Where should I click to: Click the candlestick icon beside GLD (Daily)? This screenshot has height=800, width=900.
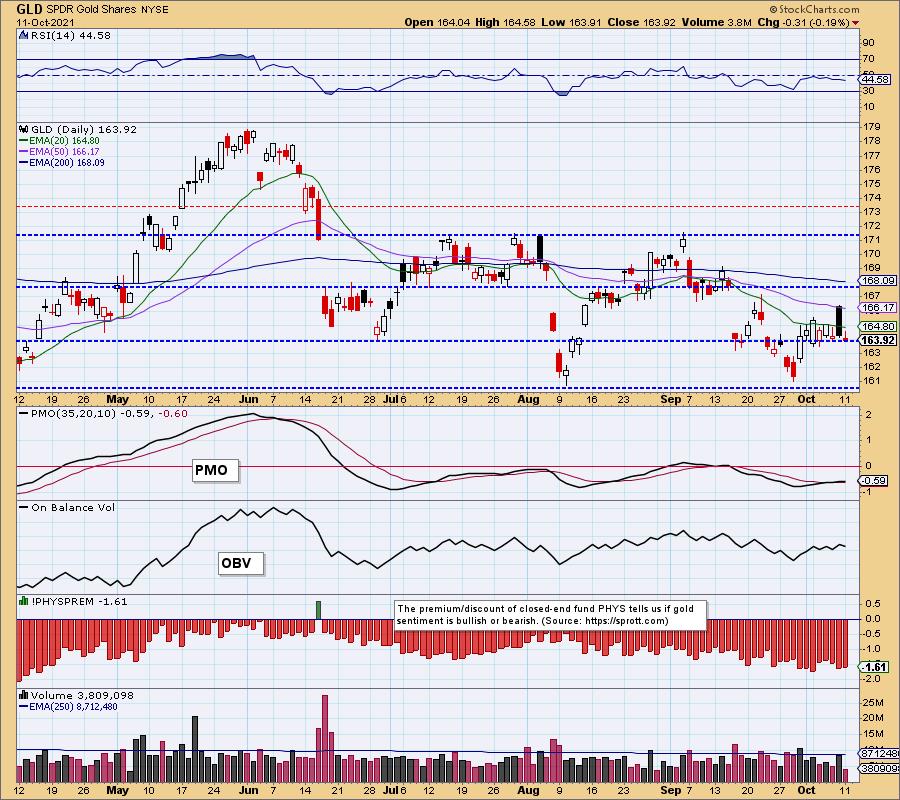(24, 130)
